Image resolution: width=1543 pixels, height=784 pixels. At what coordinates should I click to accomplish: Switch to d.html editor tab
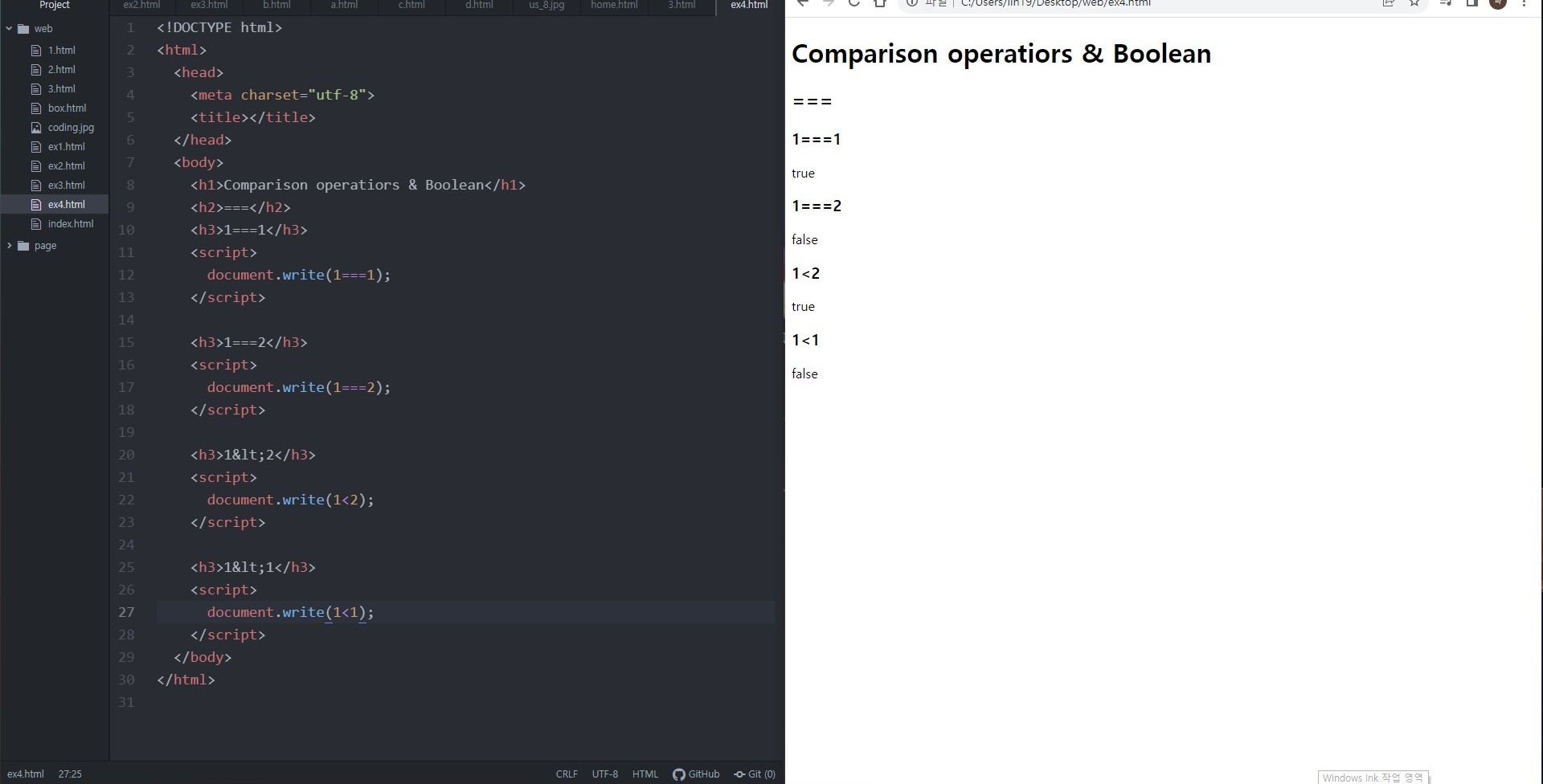(x=479, y=5)
